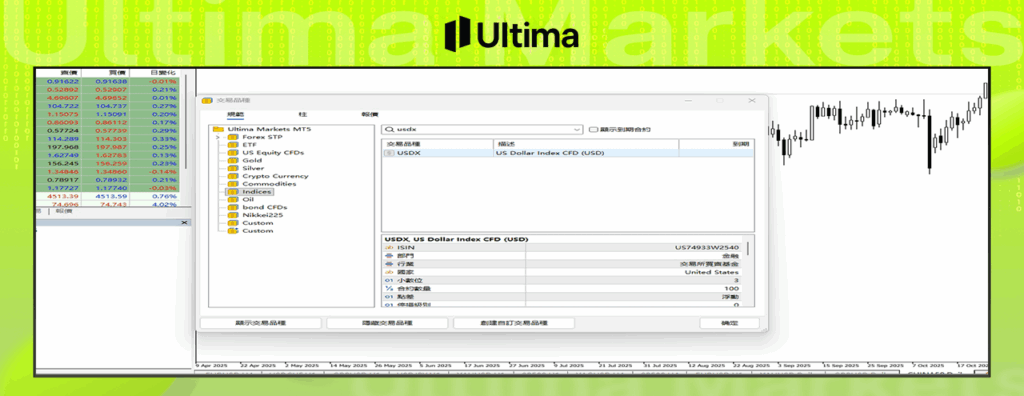Click the 104.737 price in Market Watch
Image resolution: width=1024 pixels, height=396 pixels.
pos(111,106)
